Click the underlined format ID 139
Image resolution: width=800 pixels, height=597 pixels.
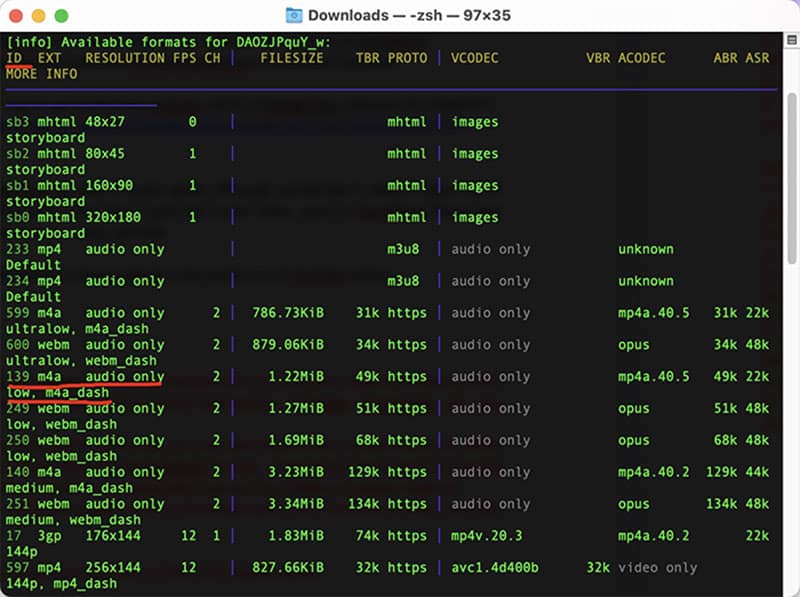[x=18, y=376]
